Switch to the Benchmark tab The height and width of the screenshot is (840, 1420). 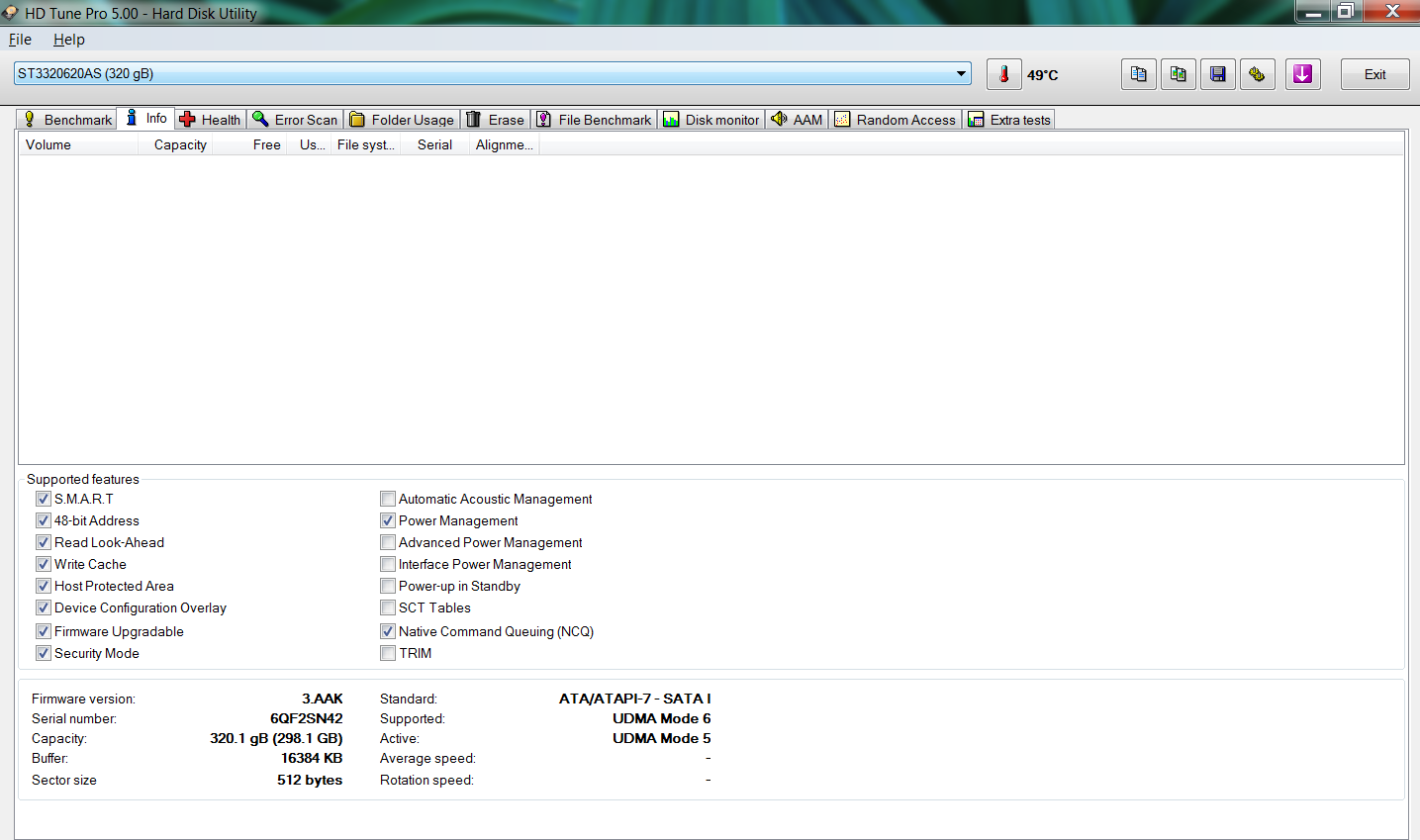67,119
